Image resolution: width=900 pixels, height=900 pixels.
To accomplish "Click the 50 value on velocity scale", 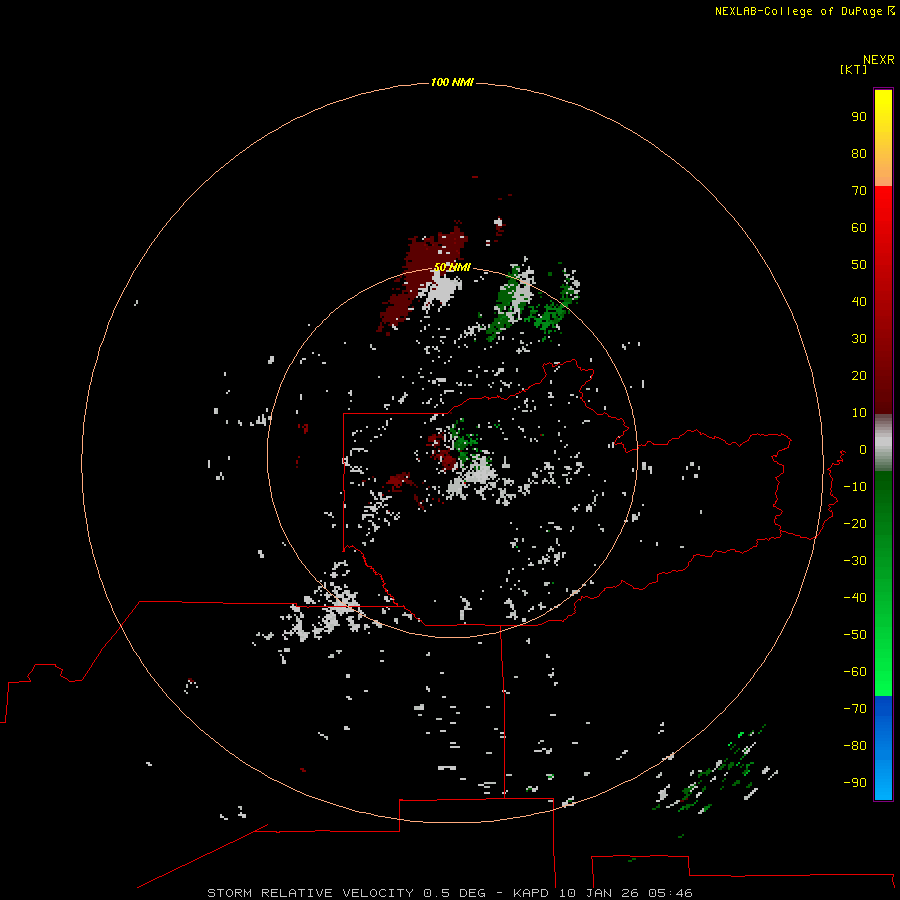I will click(859, 265).
